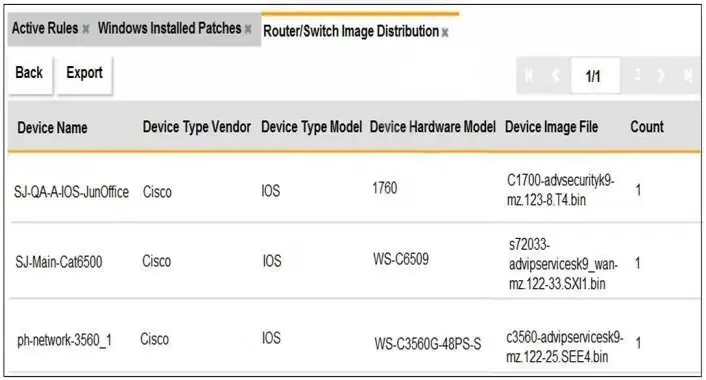Sort by Device Type Vendor column
Viewport: 706px width, 380px height.
pyautogui.click(x=196, y=127)
